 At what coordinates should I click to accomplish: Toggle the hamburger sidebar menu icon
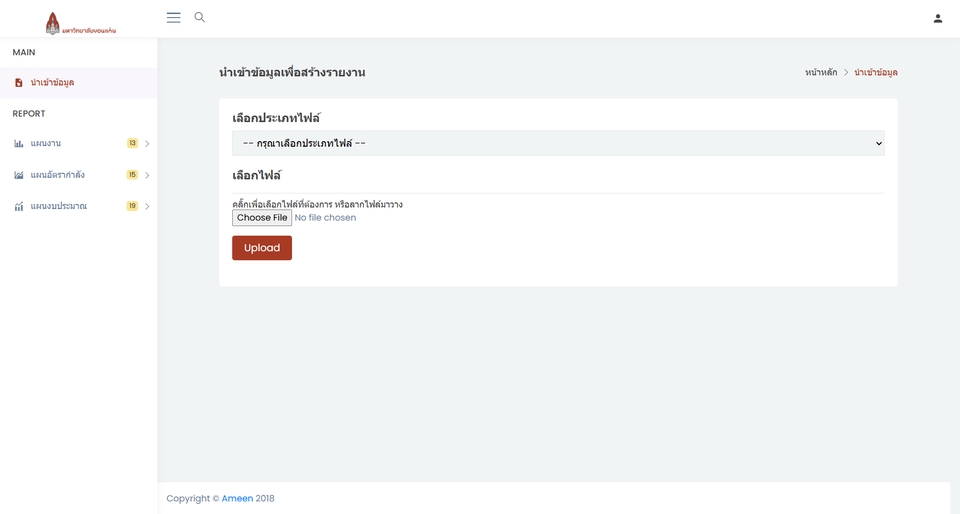pyautogui.click(x=173, y=18)
